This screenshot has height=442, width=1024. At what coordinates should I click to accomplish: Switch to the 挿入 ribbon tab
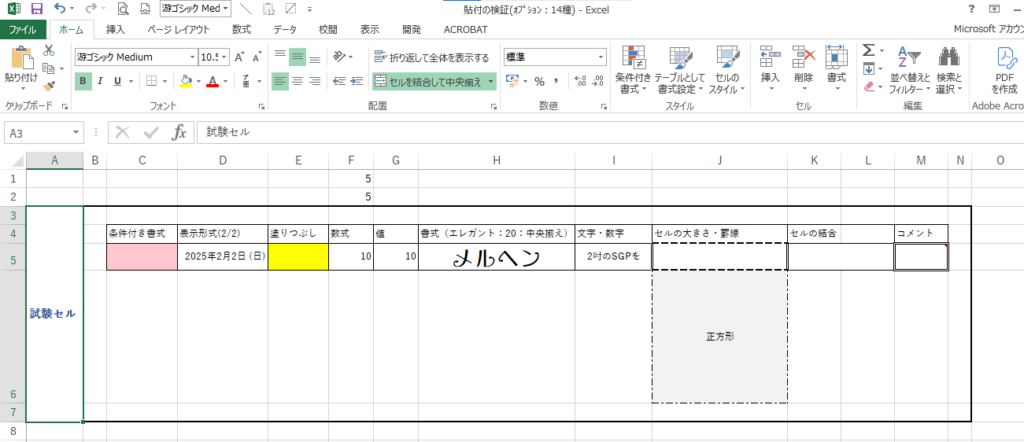(x=116, y=31)
